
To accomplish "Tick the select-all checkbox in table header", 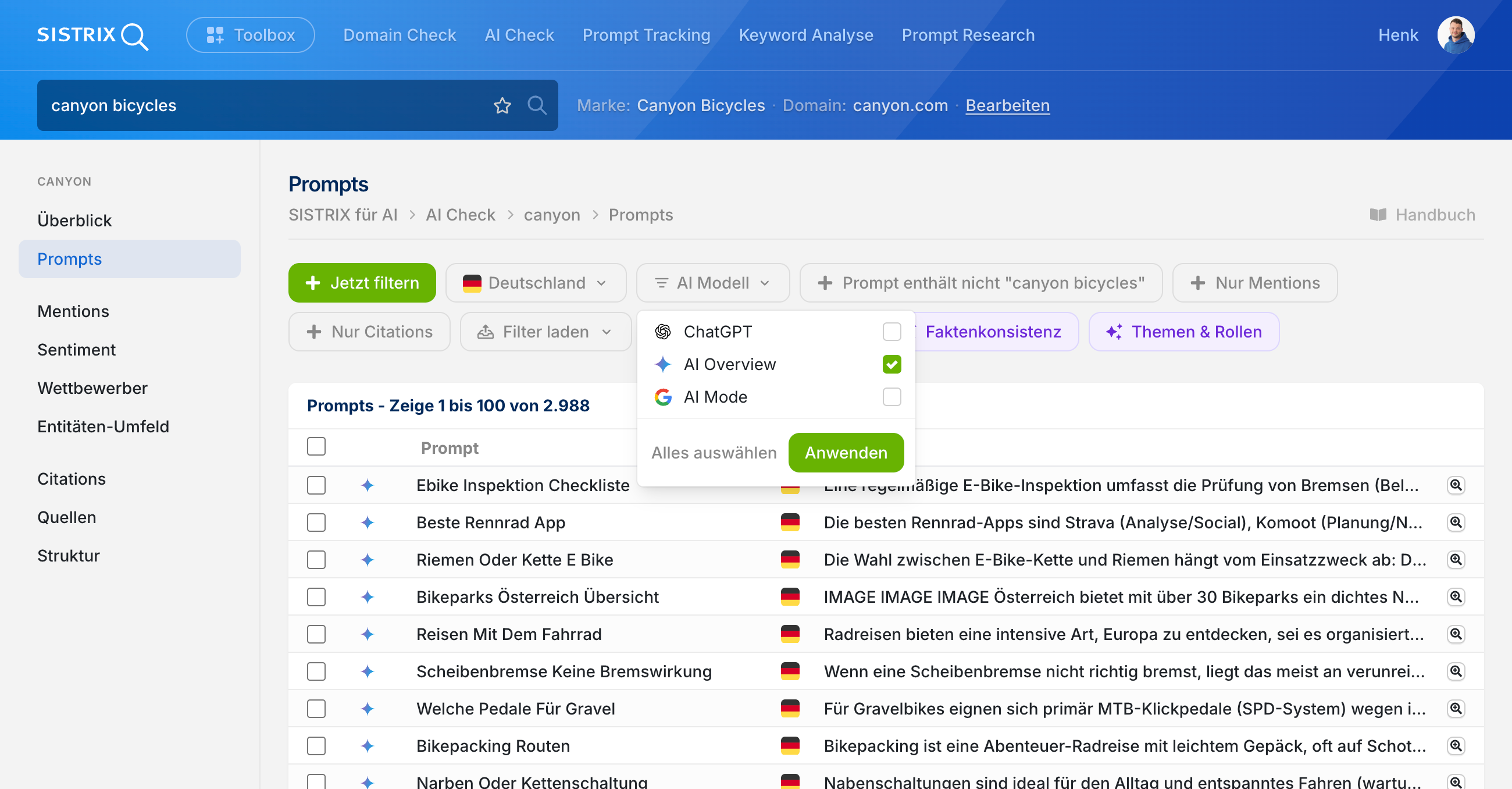I will pyautogui.click(x=316, y=446).
